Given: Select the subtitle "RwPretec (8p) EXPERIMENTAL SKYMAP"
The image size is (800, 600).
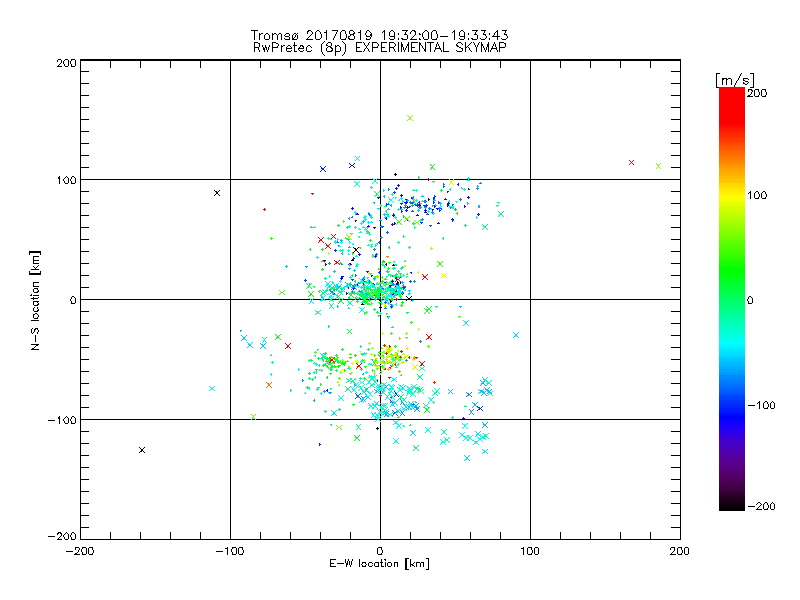Looking at the screenshot, I should [x=380, y=48].
